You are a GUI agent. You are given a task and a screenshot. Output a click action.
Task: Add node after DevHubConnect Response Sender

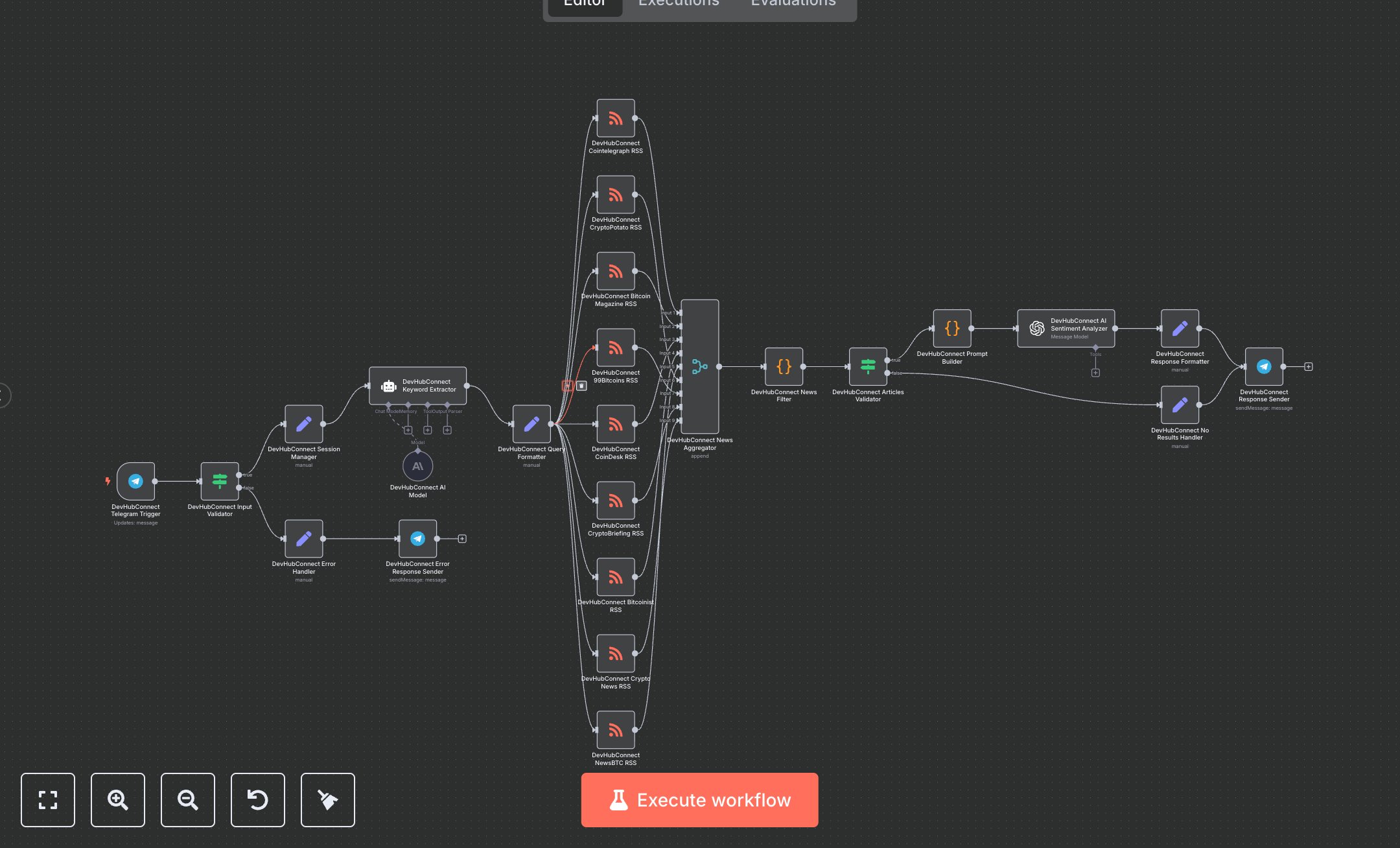point(1309,367)
